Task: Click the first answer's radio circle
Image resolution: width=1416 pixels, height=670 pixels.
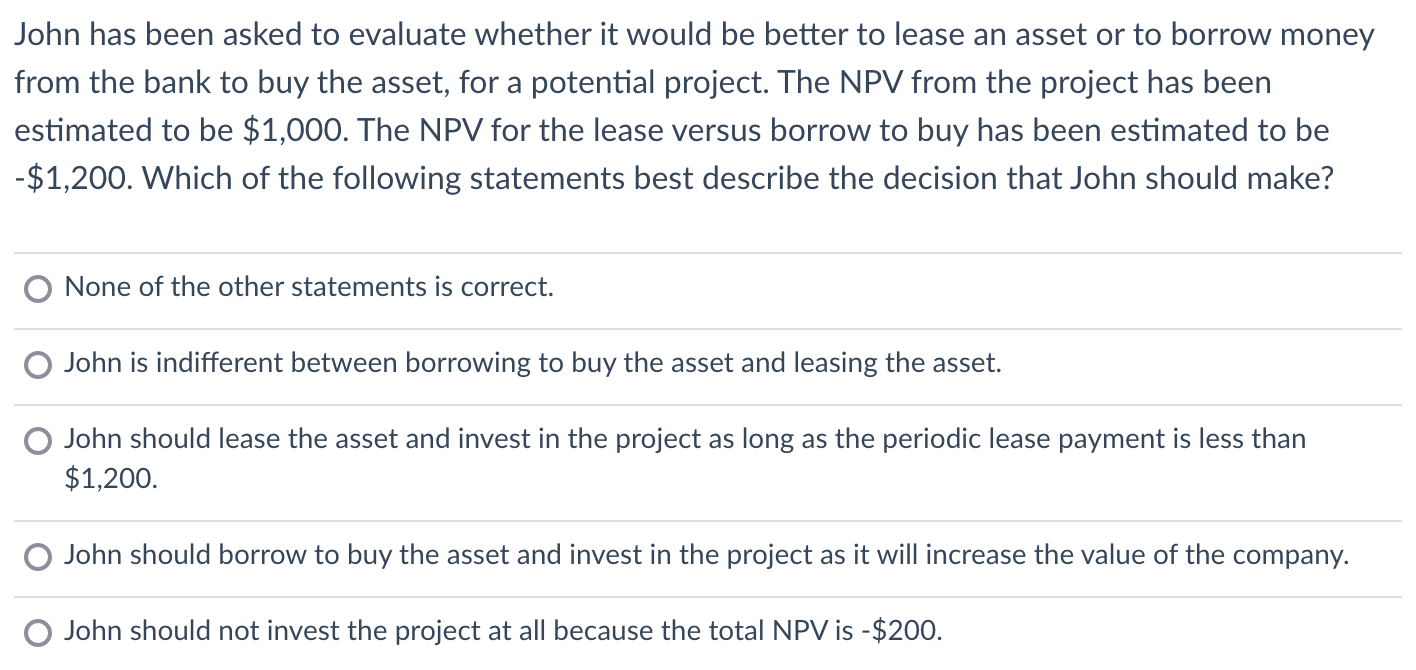Action: [x=37, y=288]
